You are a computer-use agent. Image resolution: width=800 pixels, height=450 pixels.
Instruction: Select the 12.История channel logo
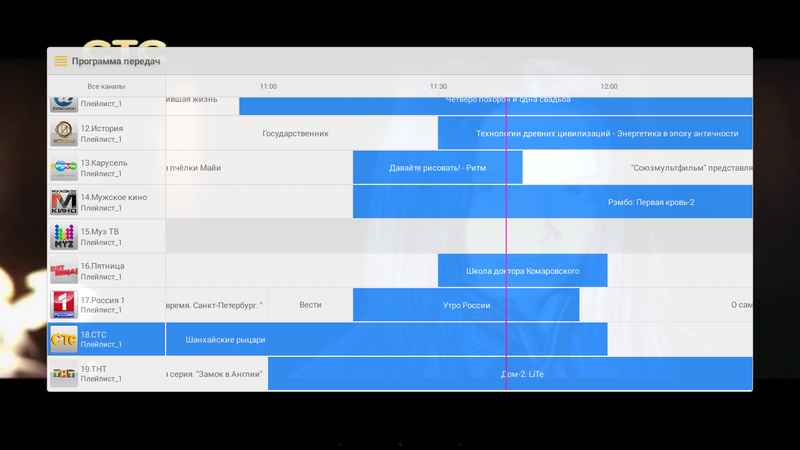click(64, 133)
